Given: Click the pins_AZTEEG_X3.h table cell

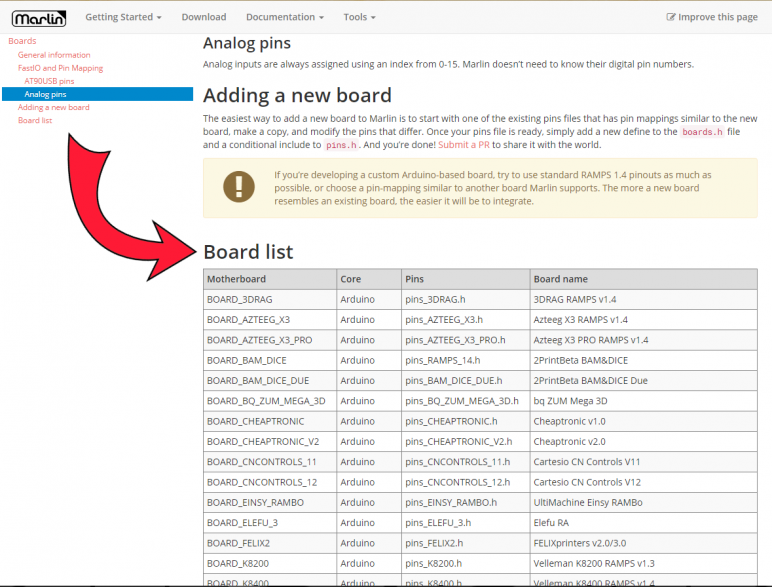Looking at the screenshot, I should [444, 320].
